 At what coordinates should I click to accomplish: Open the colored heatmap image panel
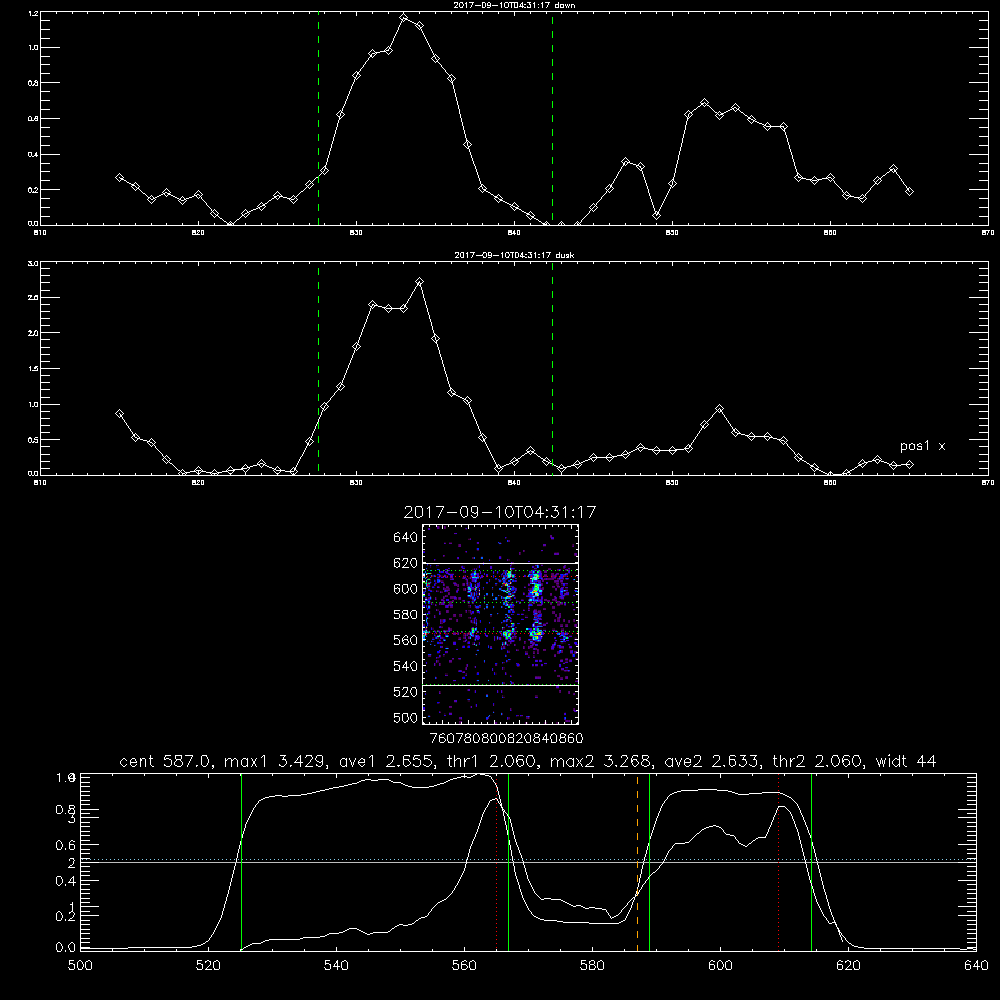click(x=501, y=624)
